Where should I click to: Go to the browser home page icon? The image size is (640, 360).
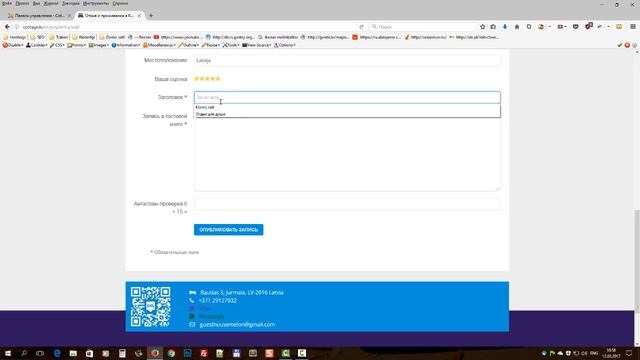click(x=517, y=27)
